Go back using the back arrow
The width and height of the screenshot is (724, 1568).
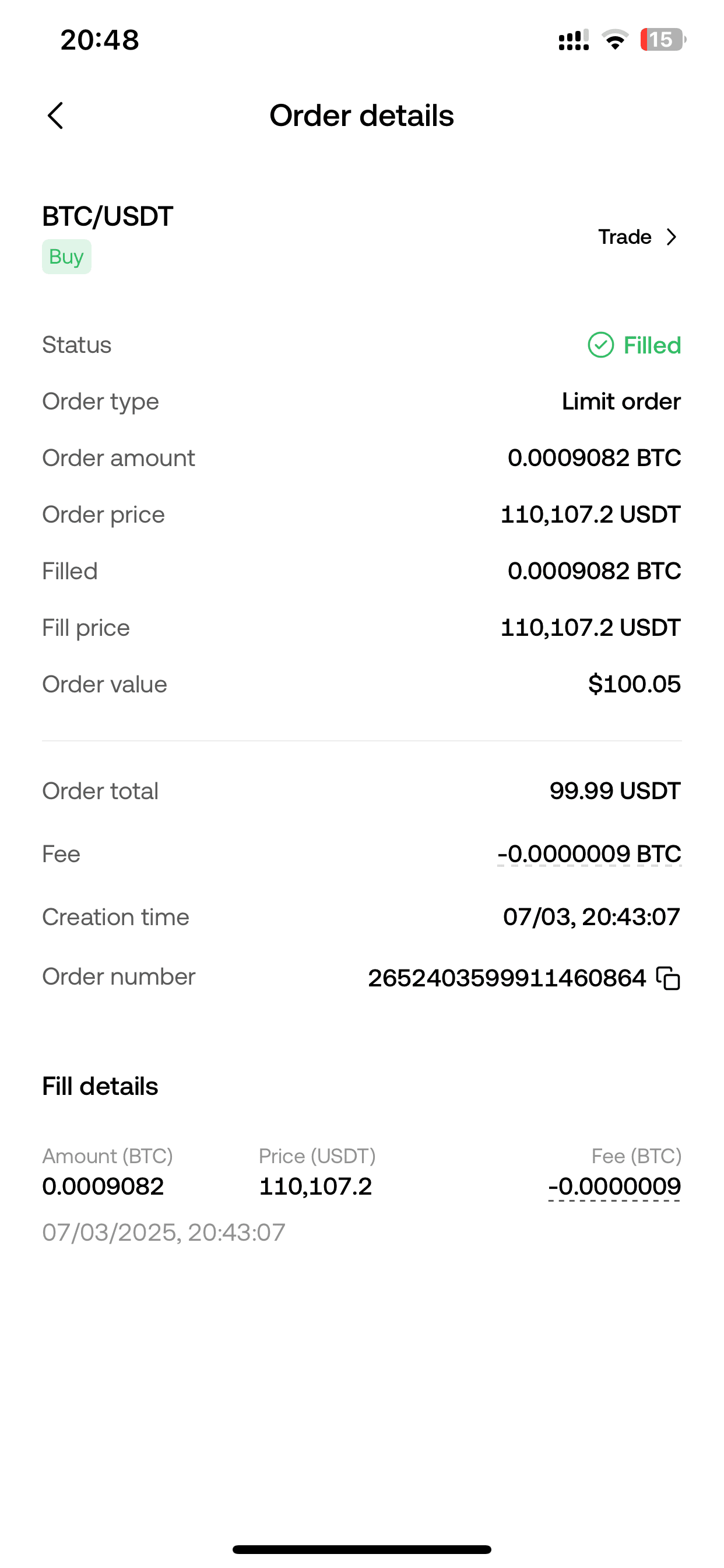tap(55, 116)
